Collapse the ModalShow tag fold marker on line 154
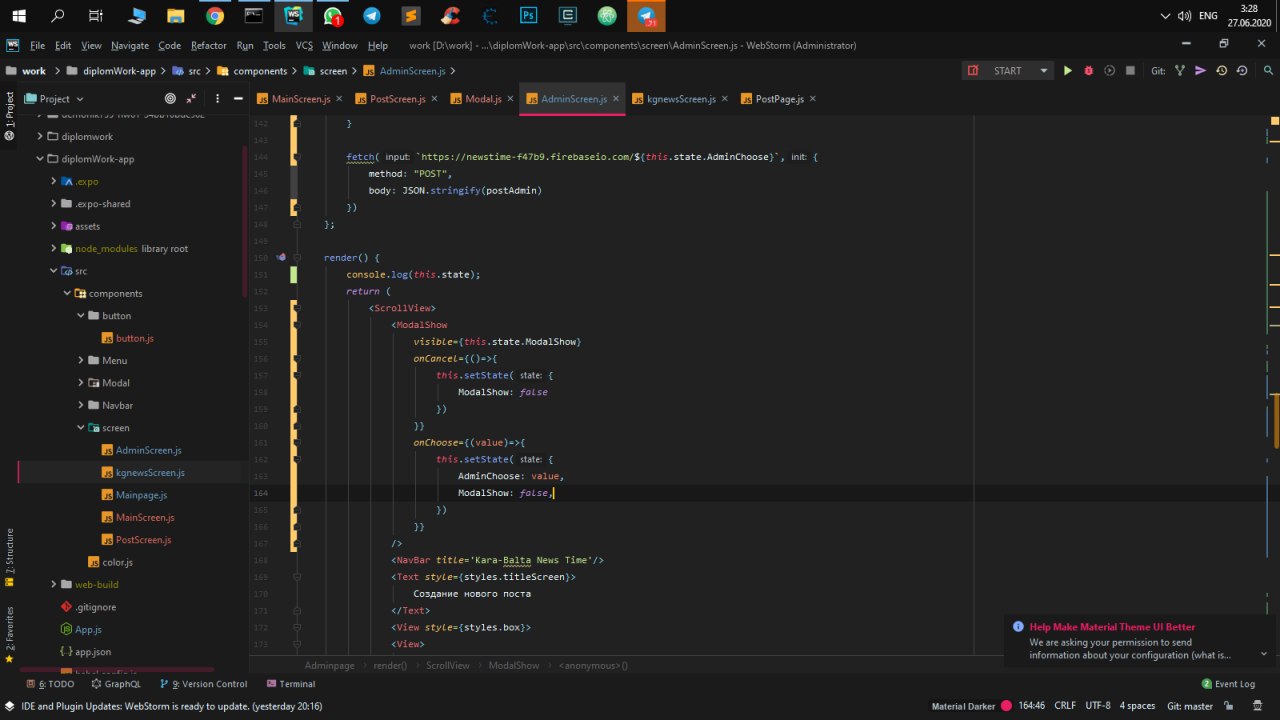Image resolution: width=1280 pixels, height=720 pixels. point(297,324)
